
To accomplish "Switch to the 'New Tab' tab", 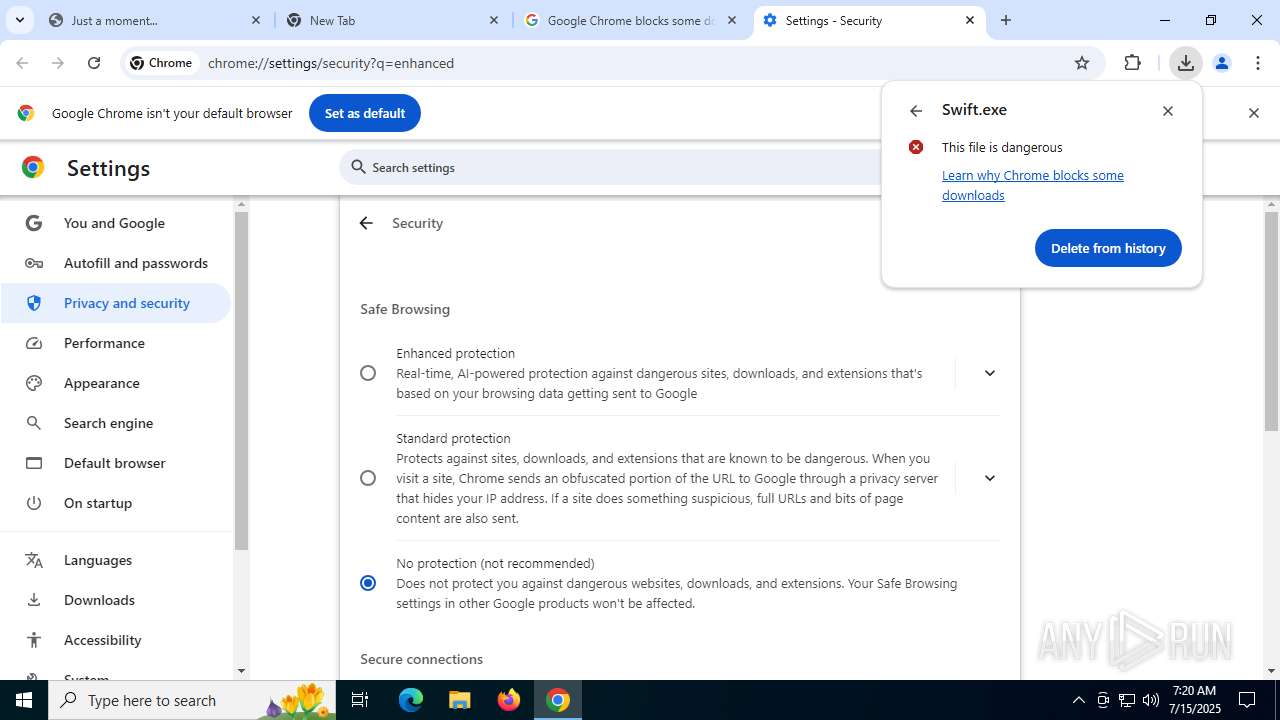I will 393,20.
